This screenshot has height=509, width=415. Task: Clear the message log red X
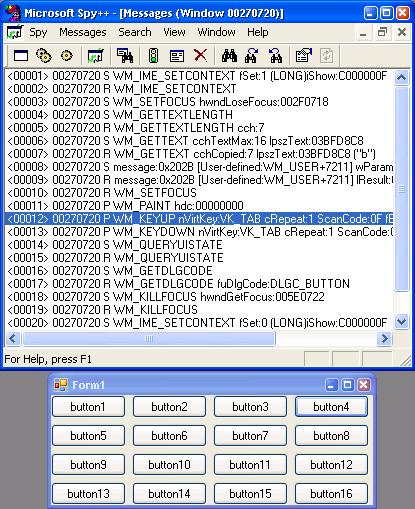200,55
